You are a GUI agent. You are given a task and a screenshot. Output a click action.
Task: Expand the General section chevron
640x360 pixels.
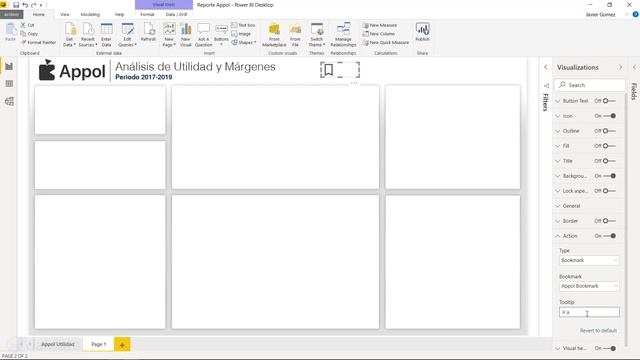pyautogui.click(x=558, y=206)
